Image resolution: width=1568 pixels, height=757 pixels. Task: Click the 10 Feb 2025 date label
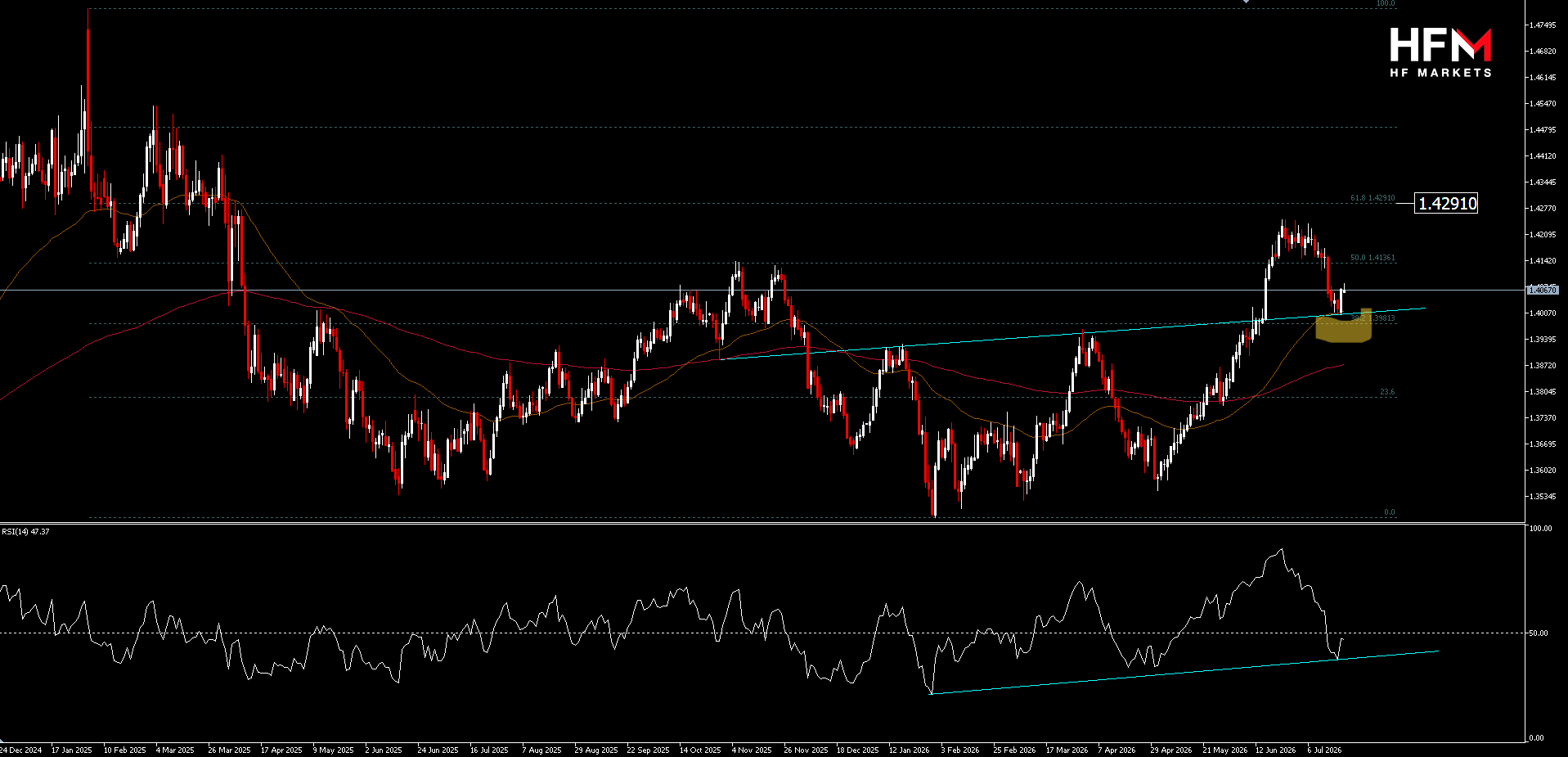click(x=125, y=750)
